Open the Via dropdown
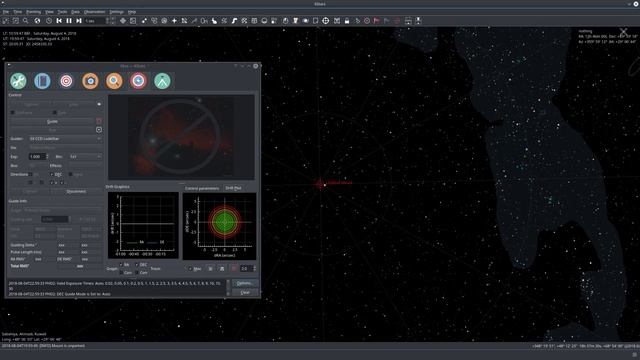 (65, 148)
